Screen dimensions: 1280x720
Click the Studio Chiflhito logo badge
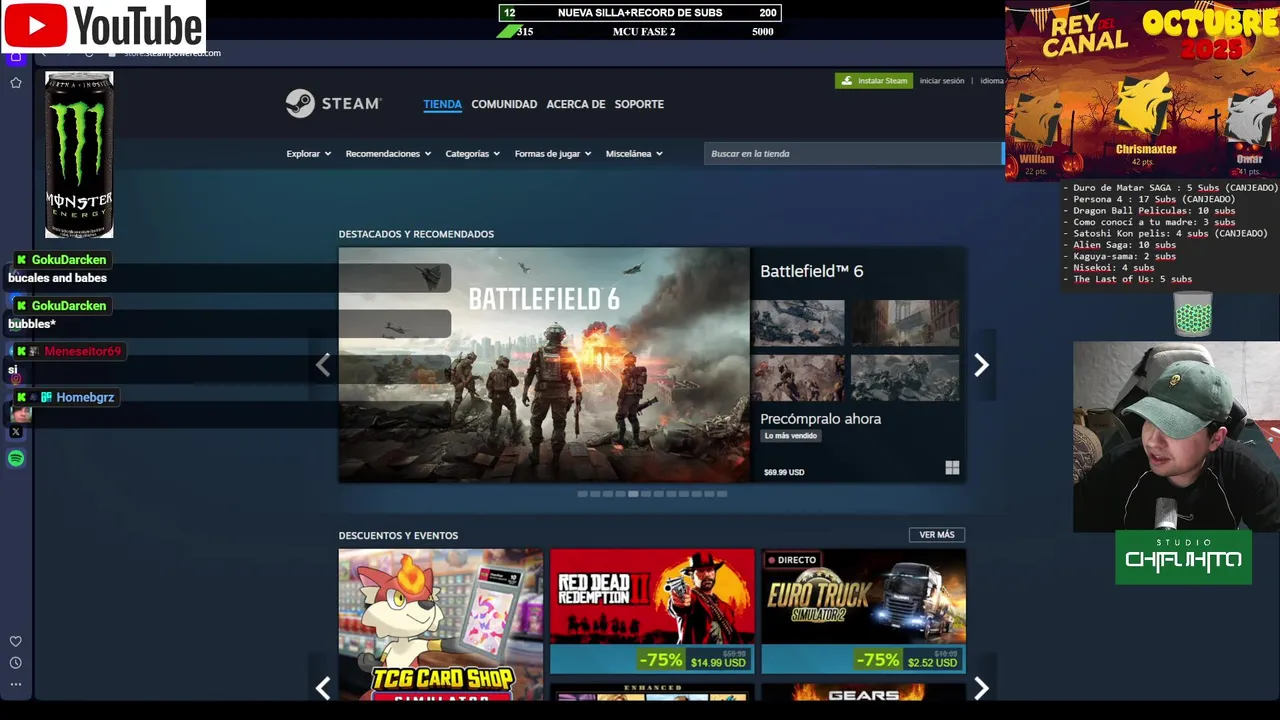click(x=1183, y=558)
